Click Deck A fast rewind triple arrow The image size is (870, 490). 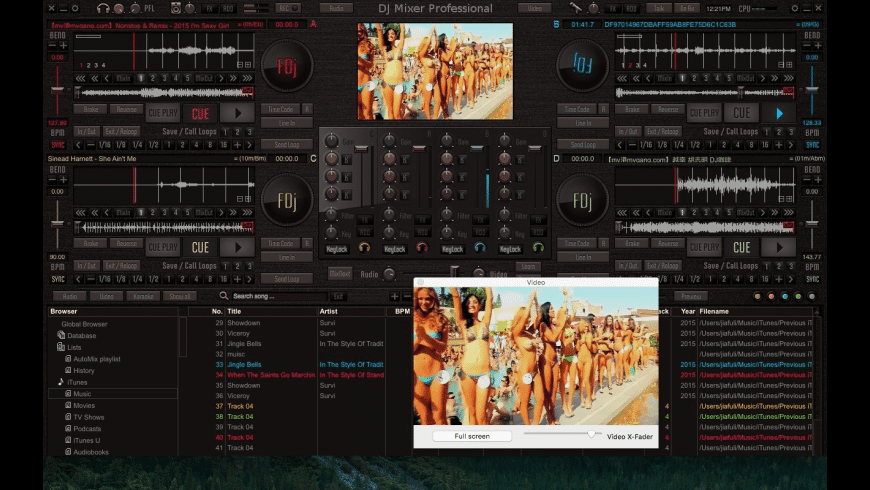point(80,78)
